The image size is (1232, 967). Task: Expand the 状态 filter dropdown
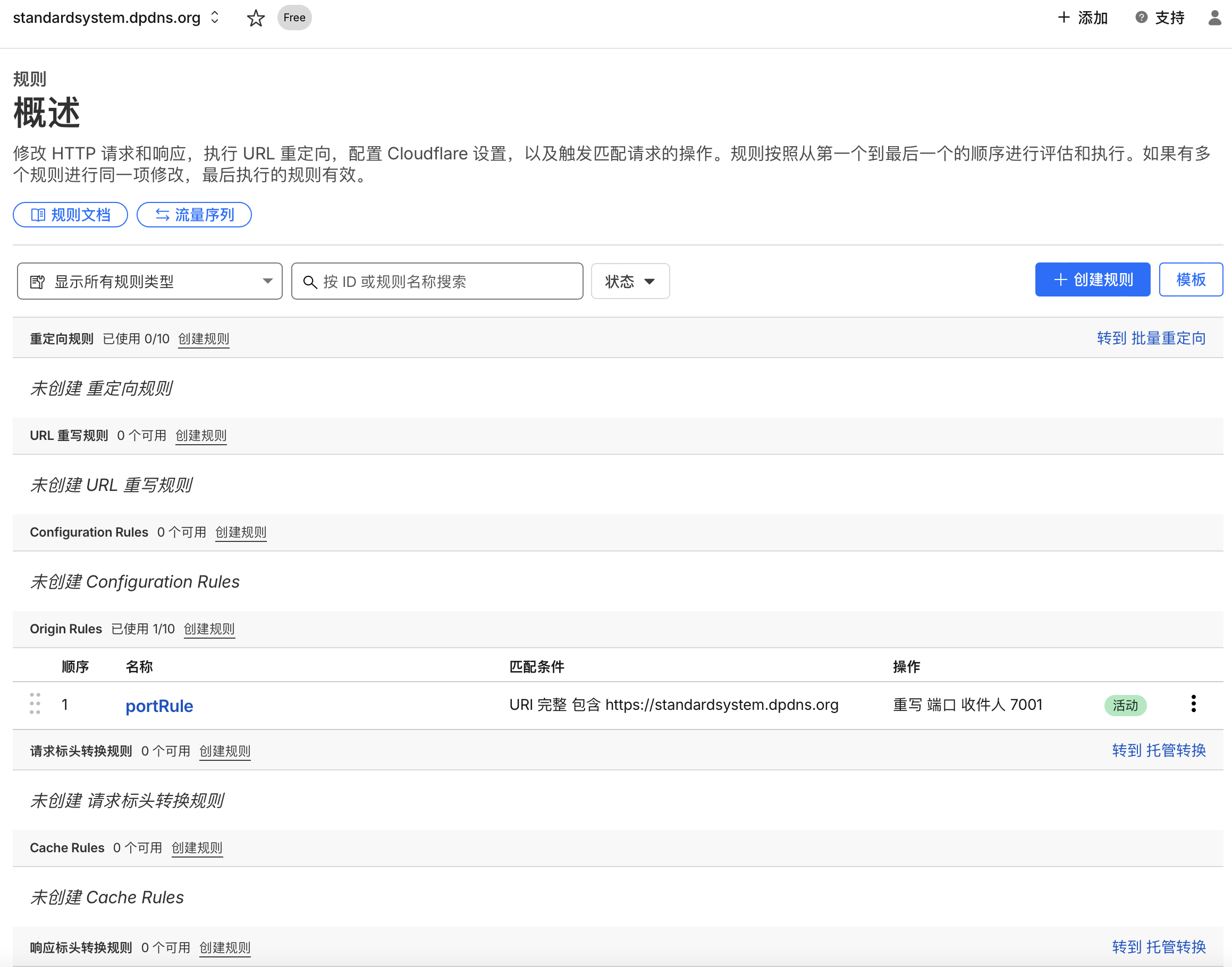[630, 281]
